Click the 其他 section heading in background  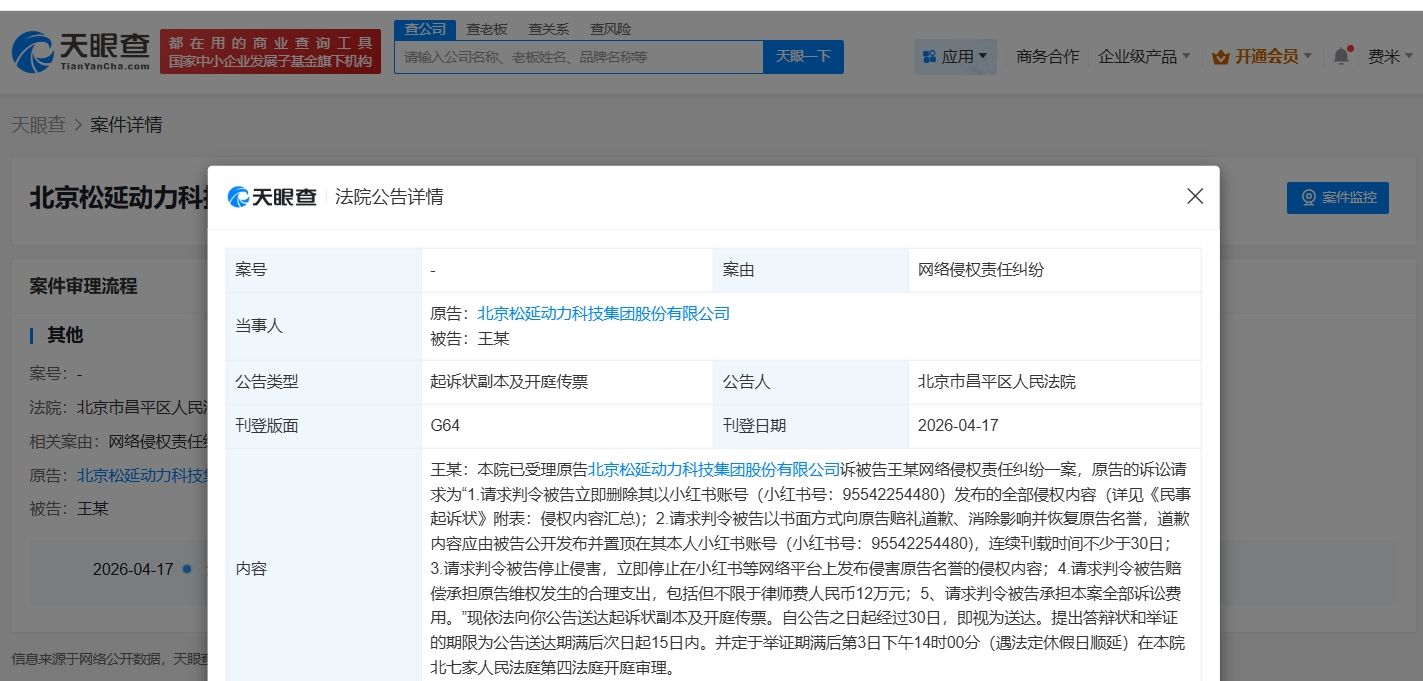click(65, 335)
